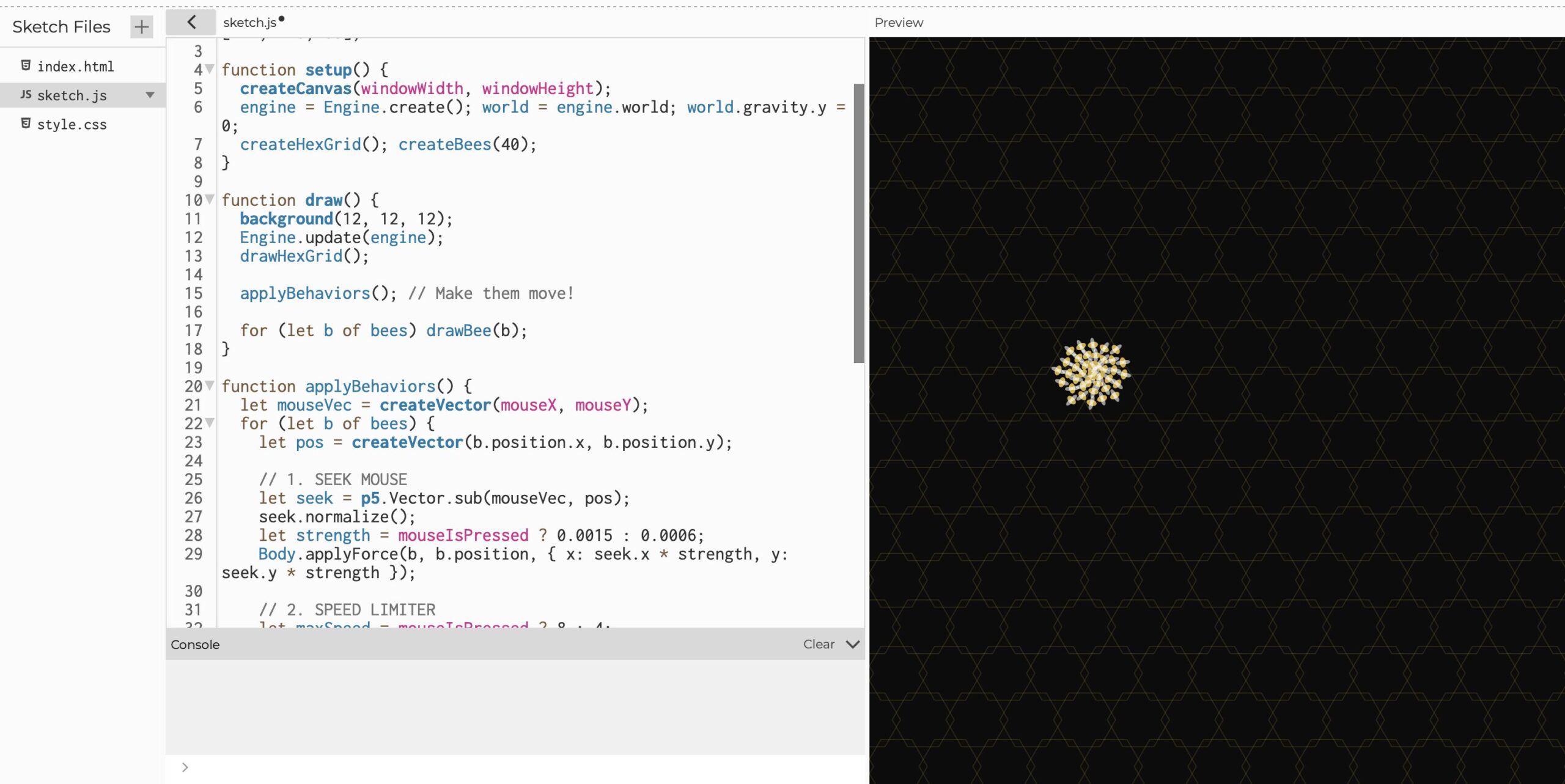
Task: Fold the applyBehaviors function at line 20
Action: 210,386
